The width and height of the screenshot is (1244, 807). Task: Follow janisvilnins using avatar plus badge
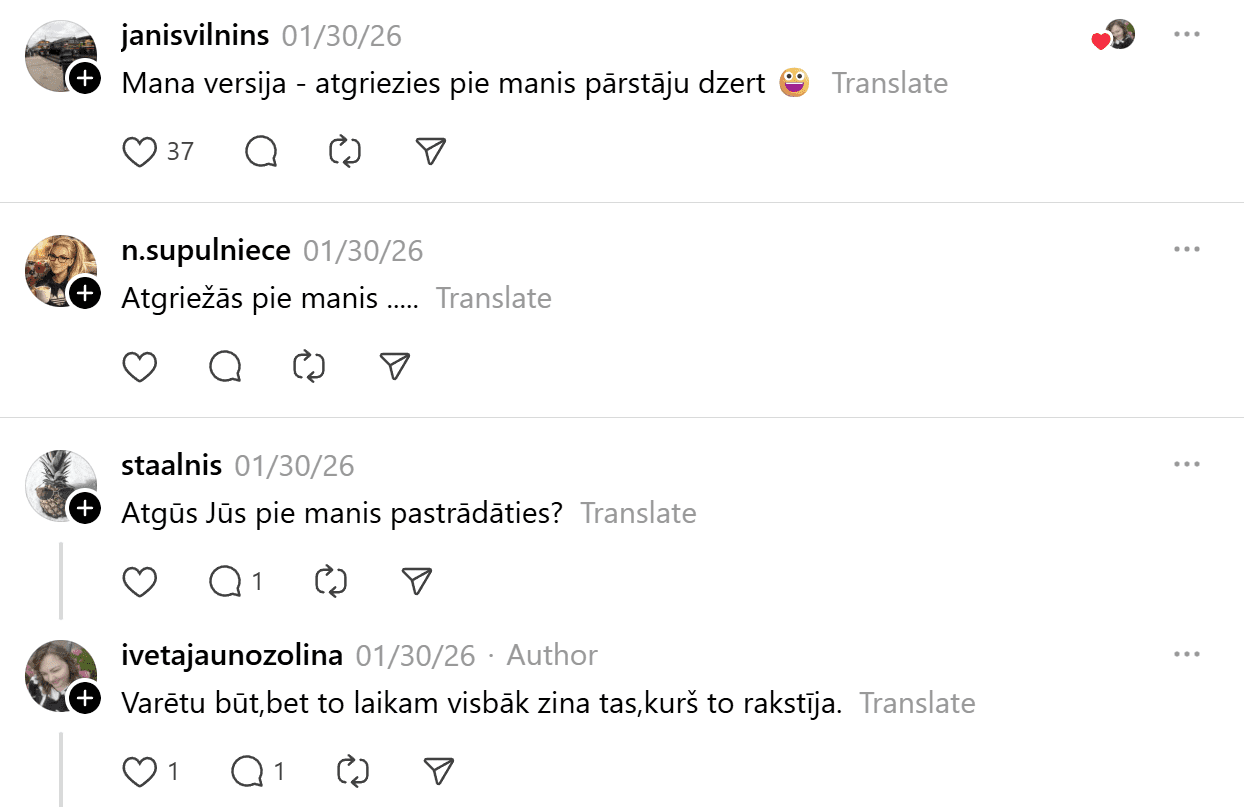tap(85, 78)
